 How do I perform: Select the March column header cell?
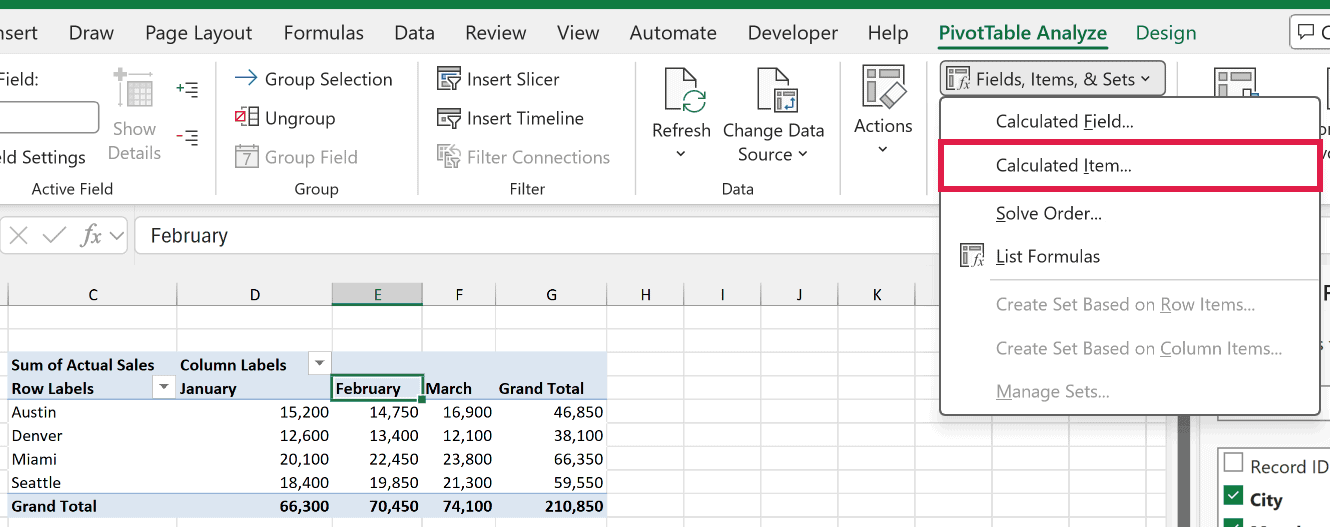click(459, 388)
